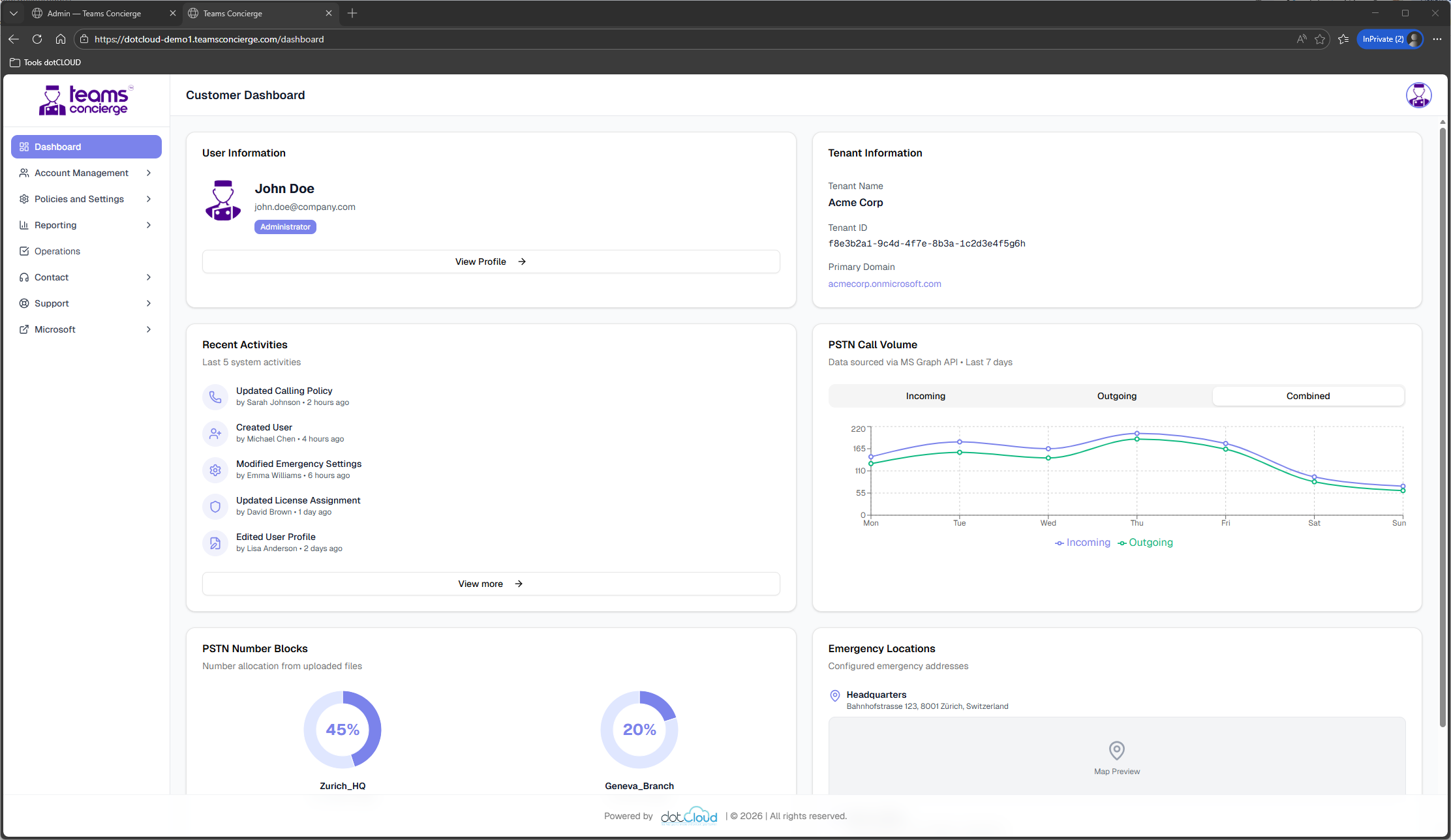Open Contact via the headset icon

[x=23, y=277]
